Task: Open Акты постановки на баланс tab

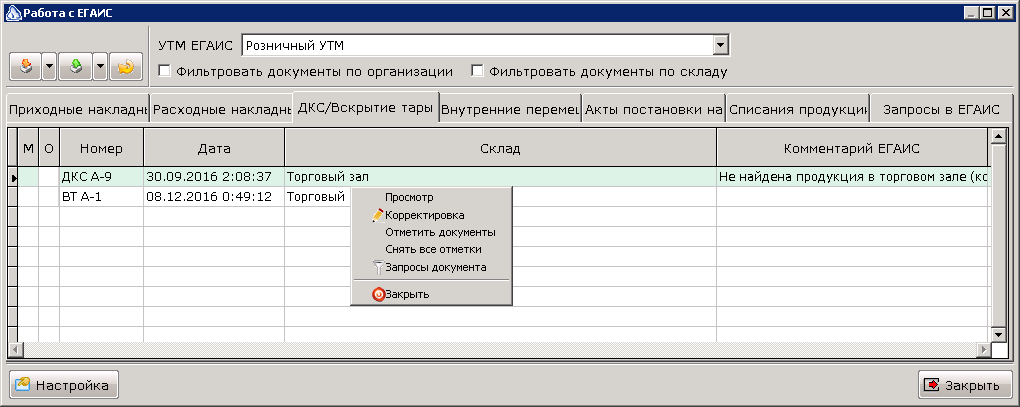Action: pos(654,110)
